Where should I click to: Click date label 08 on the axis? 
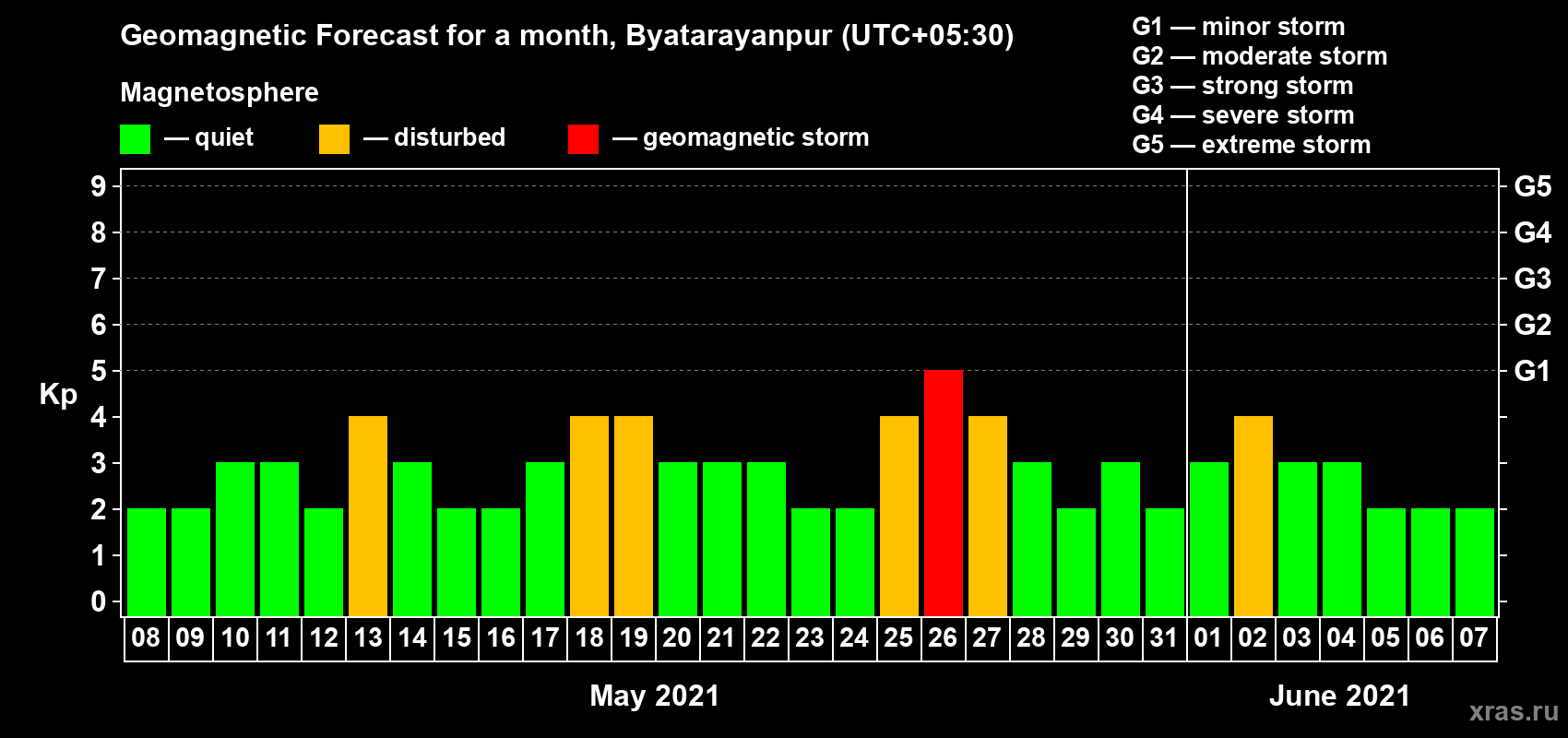click(x=146, y=637)
